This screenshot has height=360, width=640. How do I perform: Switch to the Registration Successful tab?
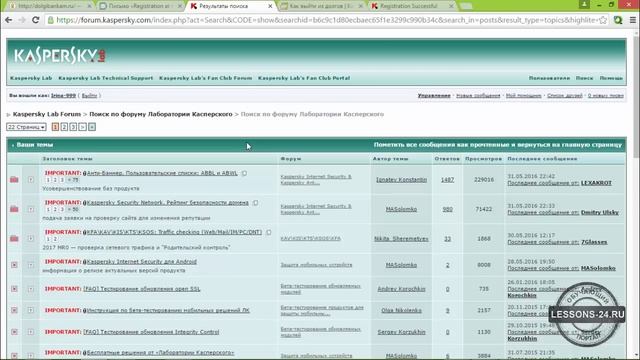[410, 6]
